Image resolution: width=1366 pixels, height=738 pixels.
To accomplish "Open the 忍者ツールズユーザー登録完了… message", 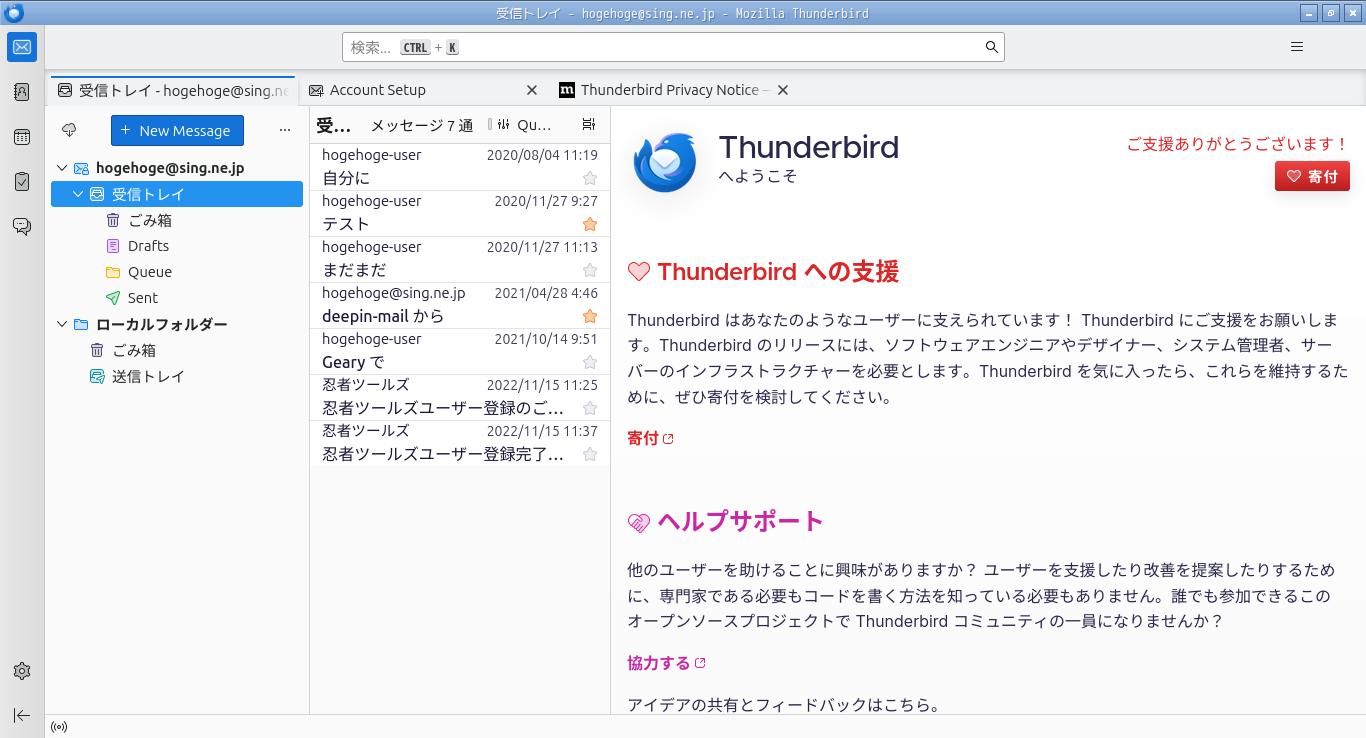I will [x=460, y=443].
